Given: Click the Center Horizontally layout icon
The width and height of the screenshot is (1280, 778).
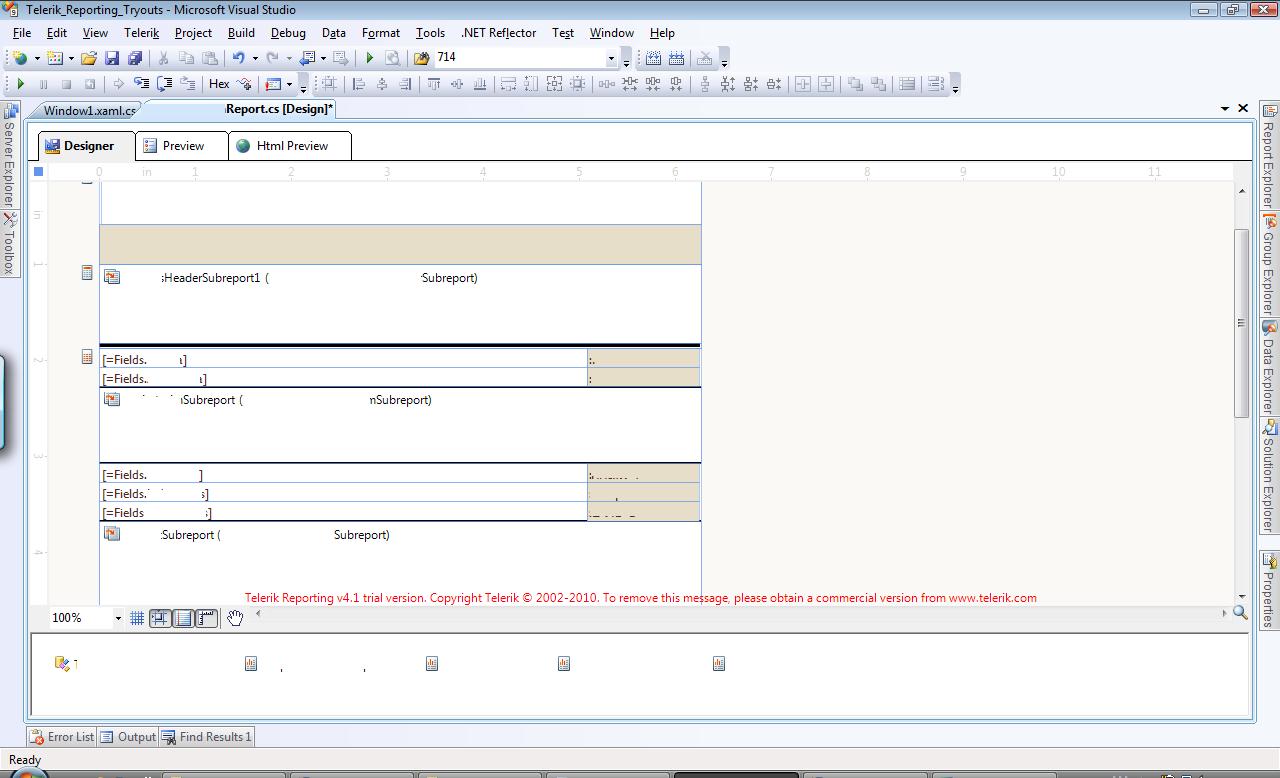Looking at the screenshot, I should coord(802,84).
